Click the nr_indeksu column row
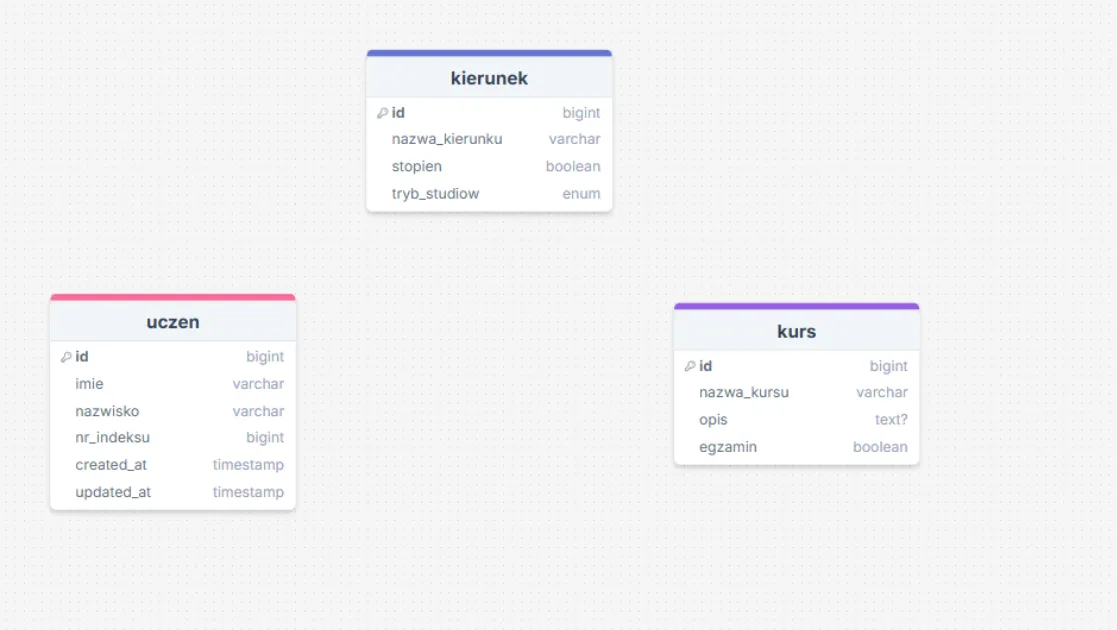 (x=173, y=438)
